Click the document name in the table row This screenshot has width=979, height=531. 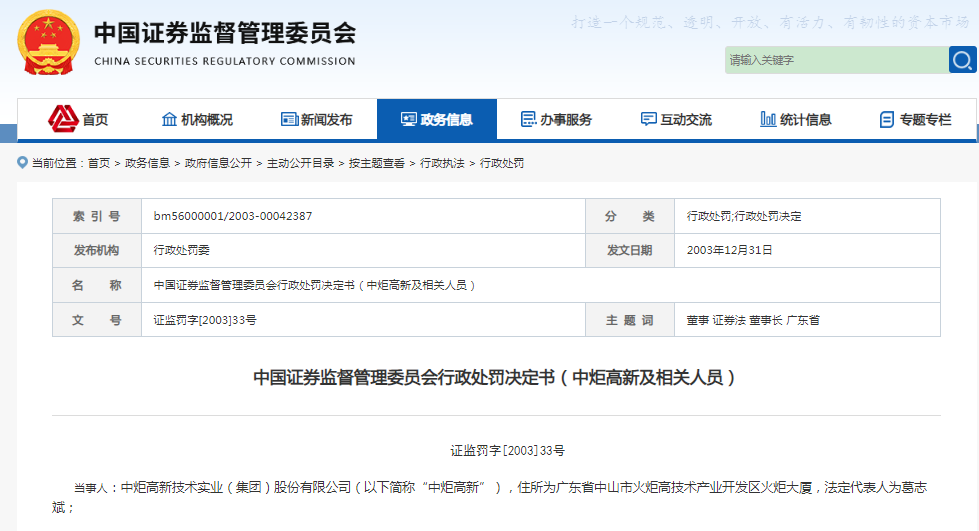pos(315,285)
